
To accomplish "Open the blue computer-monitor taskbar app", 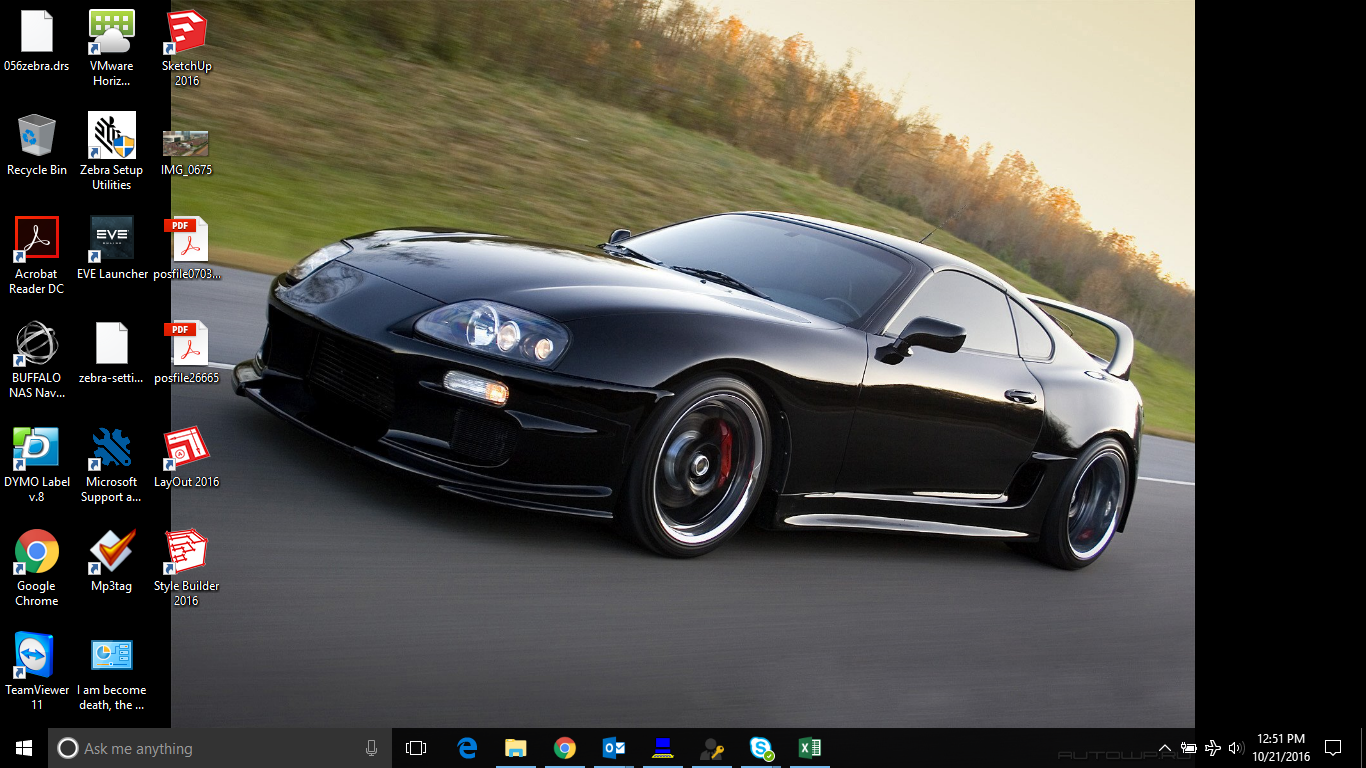I will [x=662, y=748].
